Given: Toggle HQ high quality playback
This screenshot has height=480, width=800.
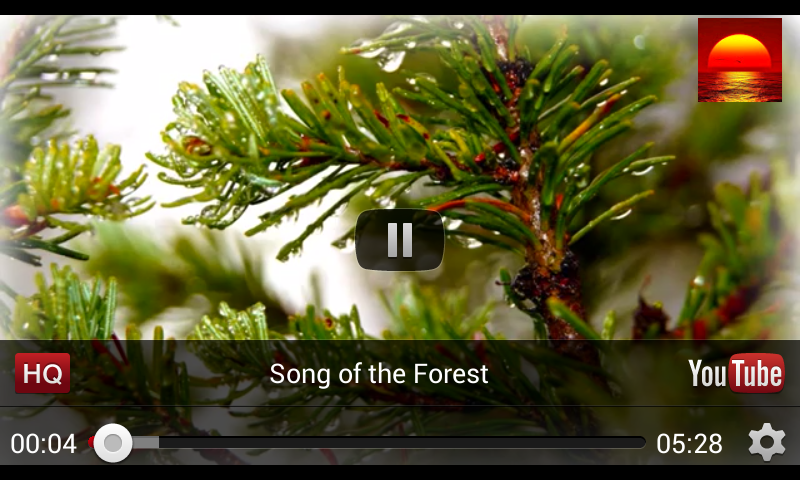Looking at the screenshot, I should (x=42, y=373).
